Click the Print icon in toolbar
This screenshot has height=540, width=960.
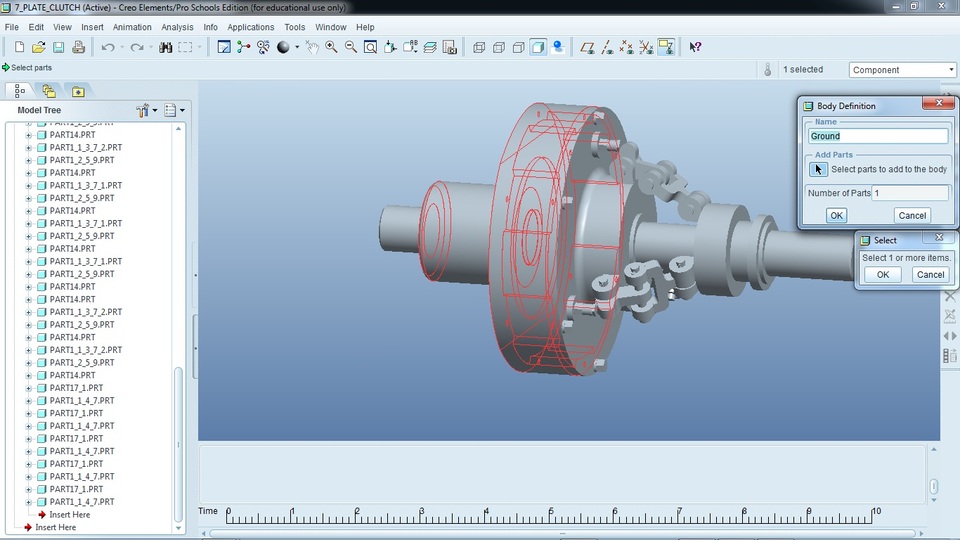(78, 47)
